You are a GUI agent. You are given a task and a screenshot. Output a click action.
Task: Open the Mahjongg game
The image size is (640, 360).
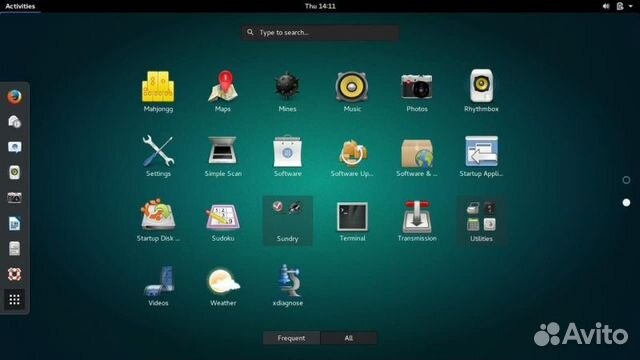[158, 91]
